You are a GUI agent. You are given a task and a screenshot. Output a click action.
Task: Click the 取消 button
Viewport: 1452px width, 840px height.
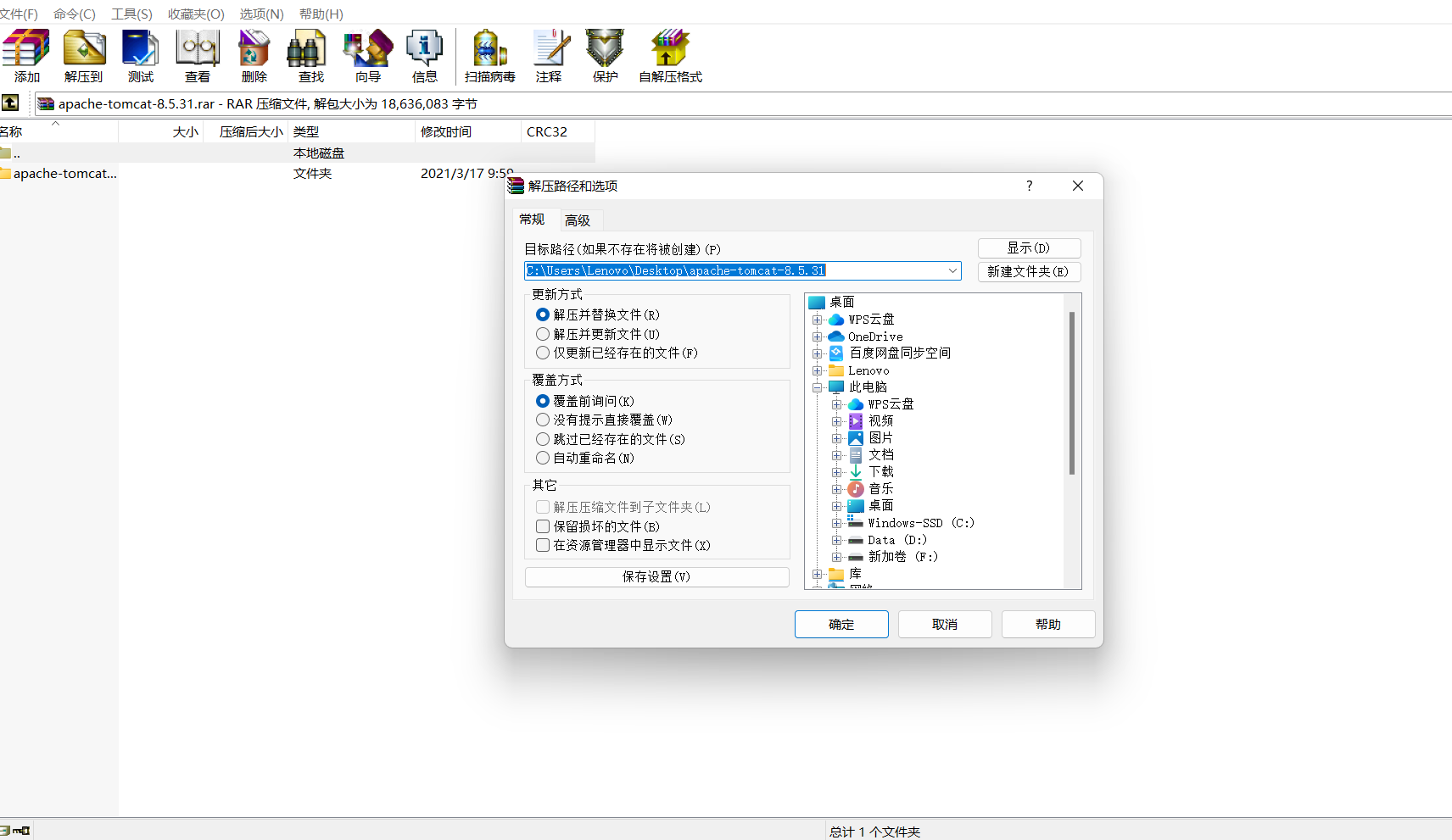(x=945, y=624)
